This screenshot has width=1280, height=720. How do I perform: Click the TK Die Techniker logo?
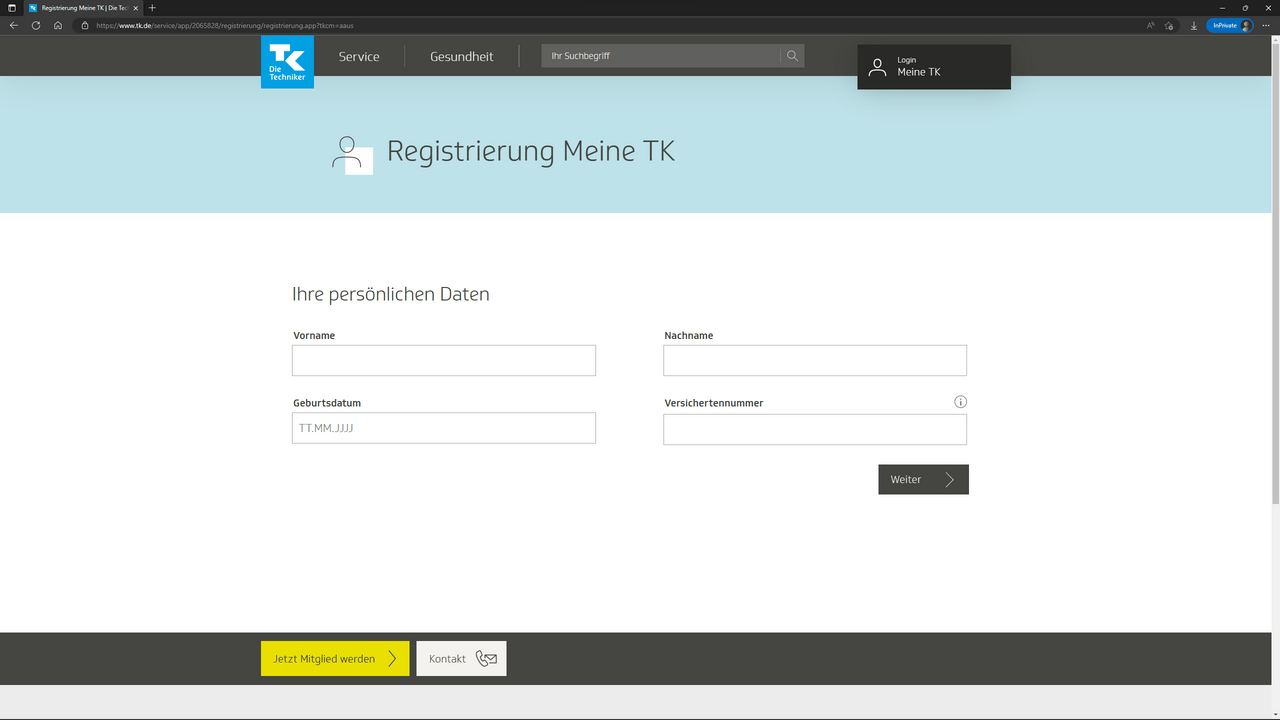(287, 62)
